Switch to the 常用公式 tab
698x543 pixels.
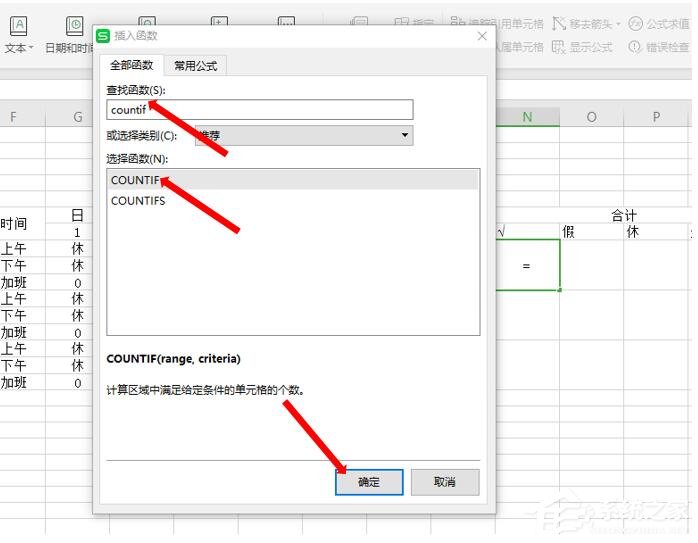click(195, 66)
